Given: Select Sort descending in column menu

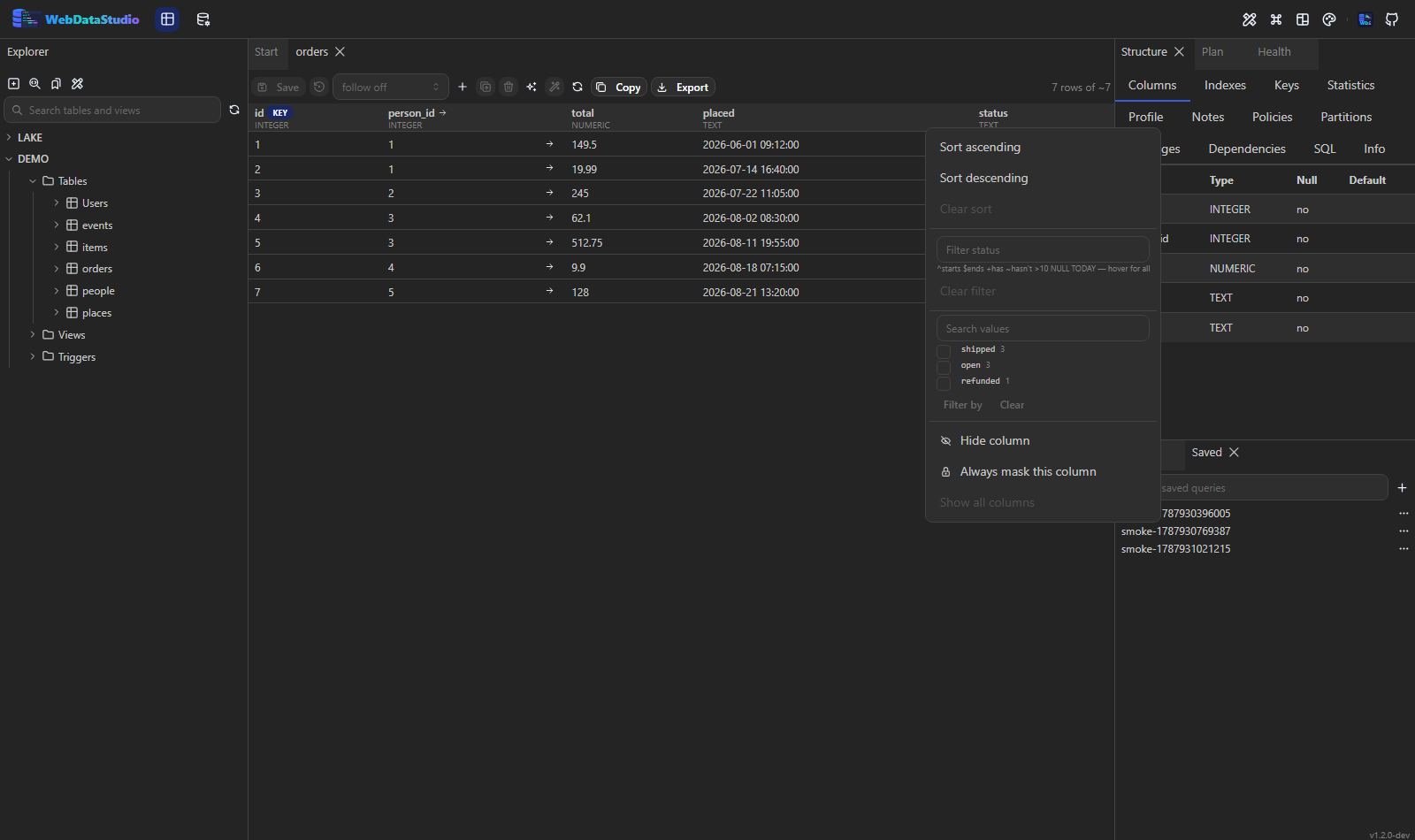Looking at the screenshot, I should click(x=983, y=178).
